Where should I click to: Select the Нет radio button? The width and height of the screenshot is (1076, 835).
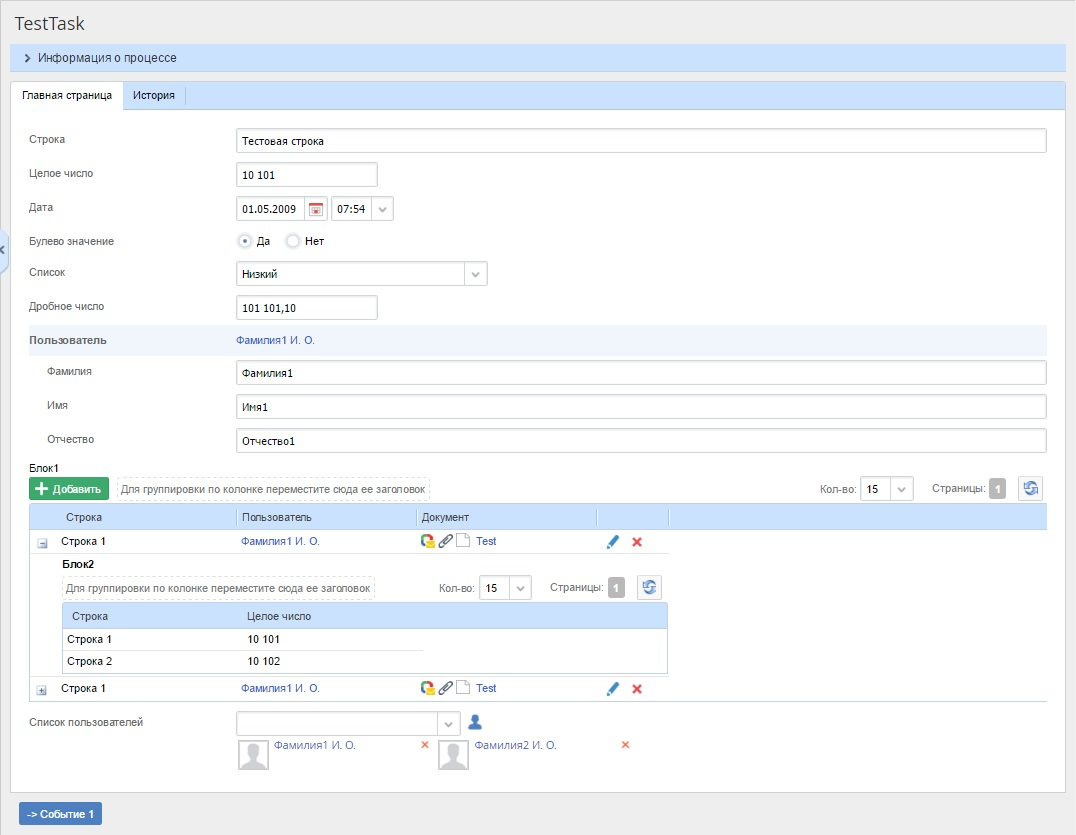[x=293, y=241]
